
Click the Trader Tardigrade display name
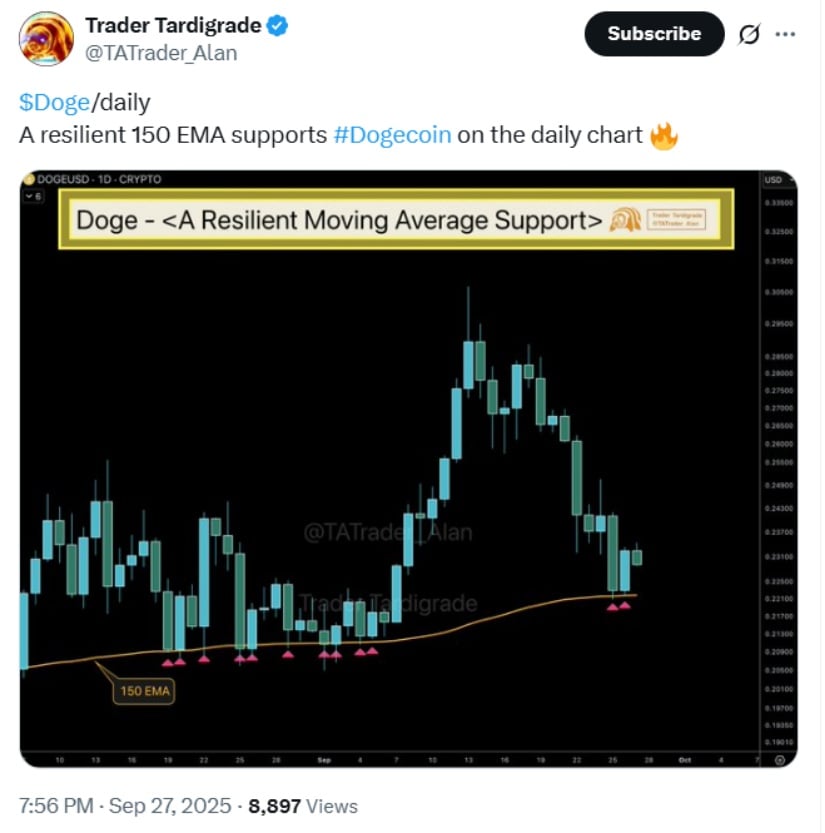click(x=173, y=26)
